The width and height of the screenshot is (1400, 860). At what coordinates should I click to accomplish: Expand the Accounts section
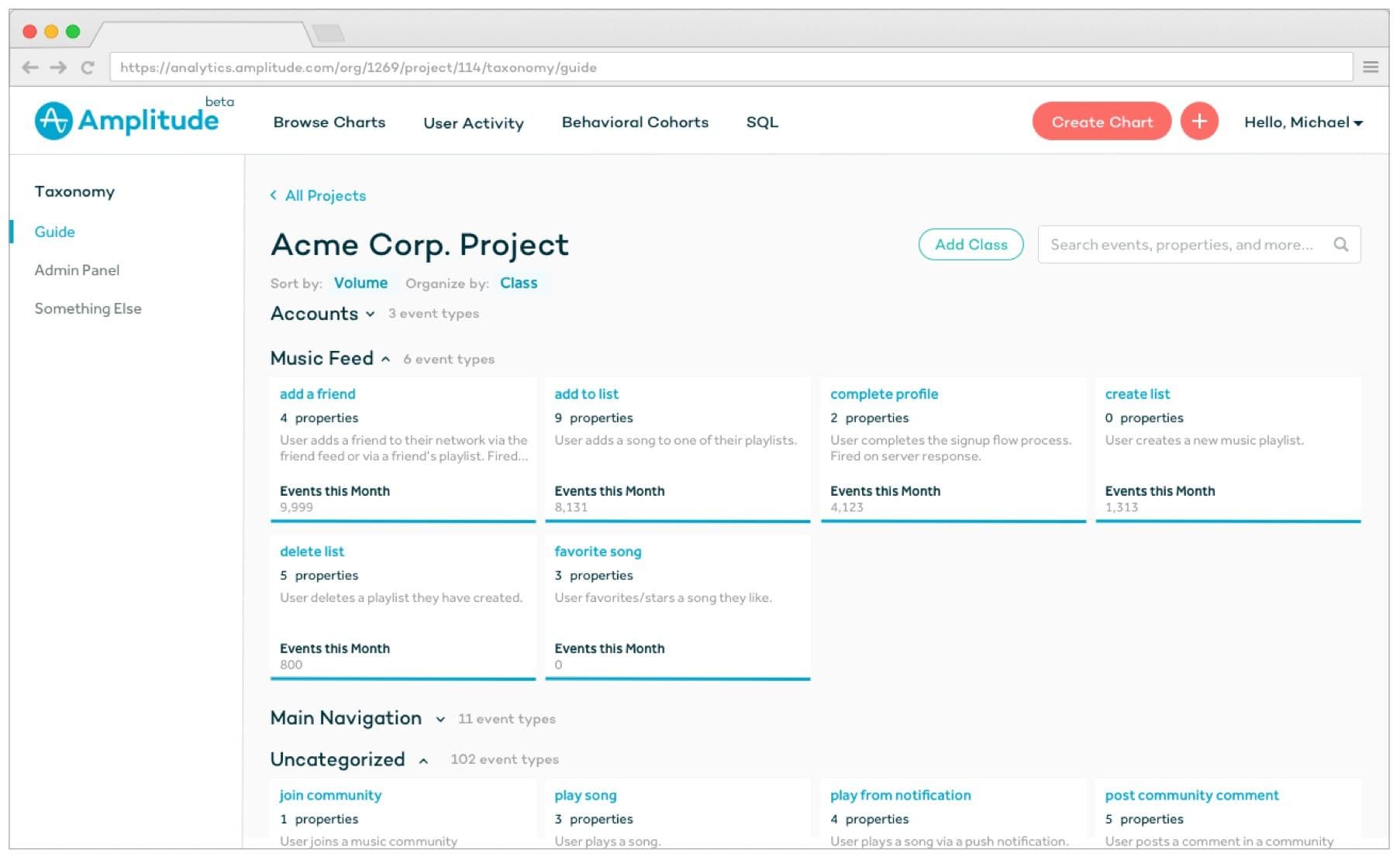[x=370, y=314]
